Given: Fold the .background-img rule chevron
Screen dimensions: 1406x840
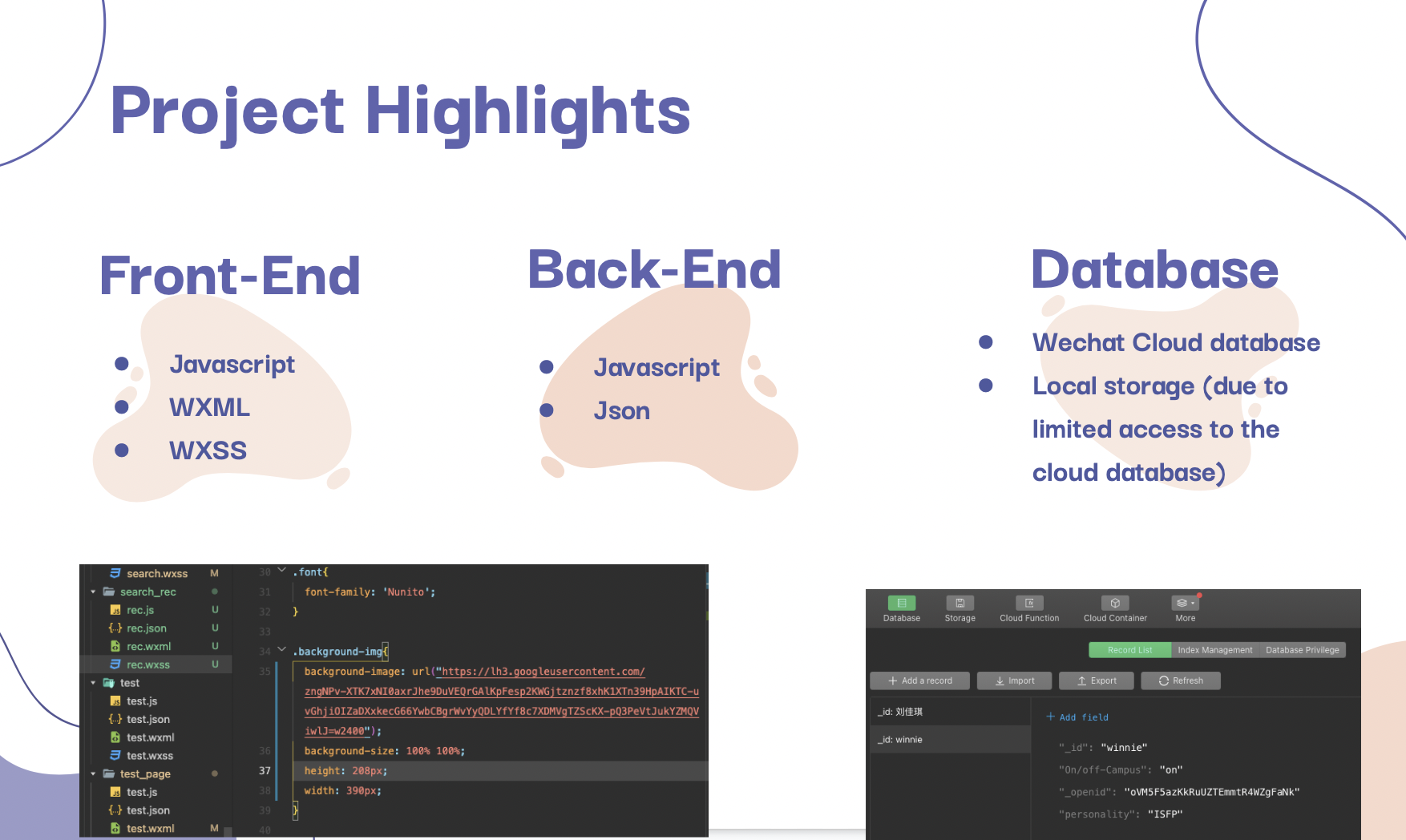Looking at the screenshot, I should pyautogui.click(x=281, y=649).
